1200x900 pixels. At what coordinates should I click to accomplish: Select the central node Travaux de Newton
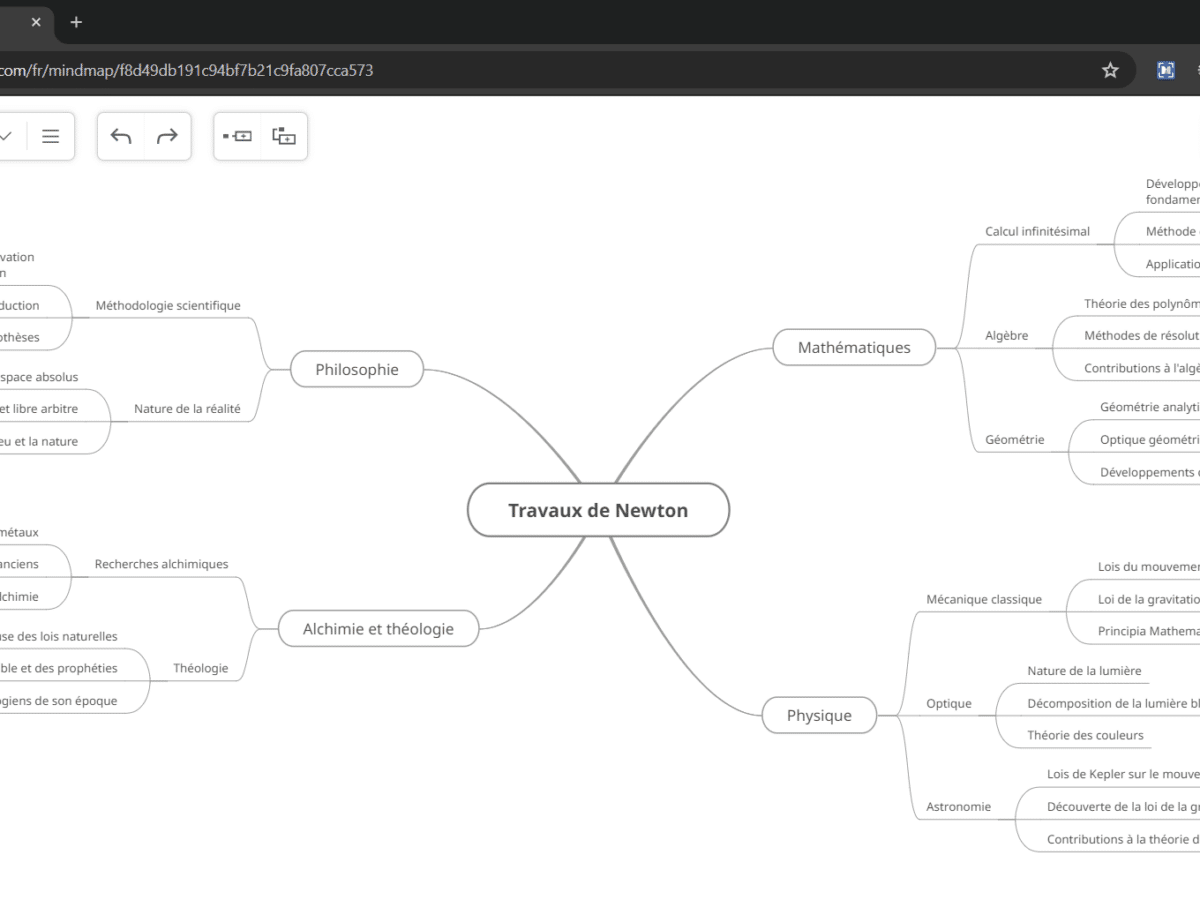coord(598,510)
